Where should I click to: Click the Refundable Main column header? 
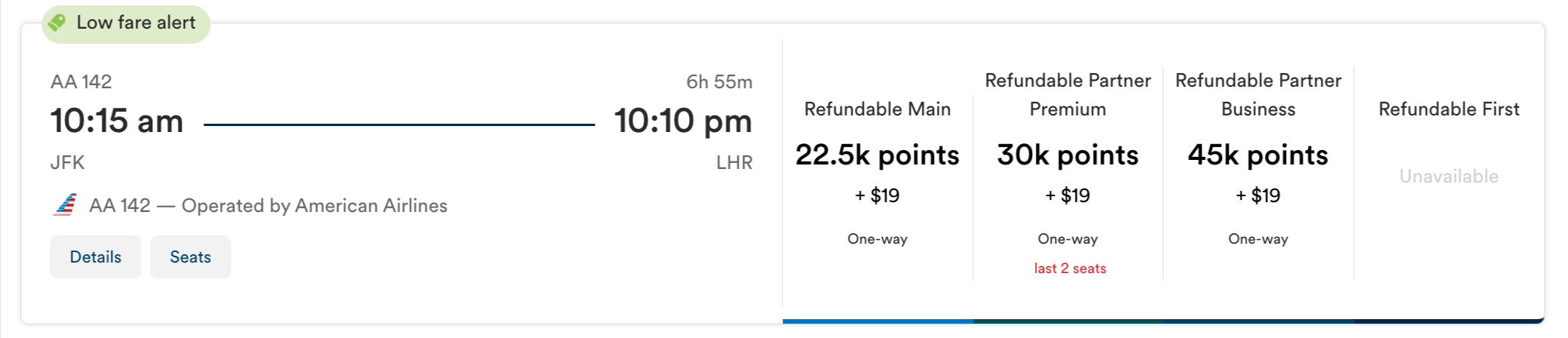click(877, 109)
